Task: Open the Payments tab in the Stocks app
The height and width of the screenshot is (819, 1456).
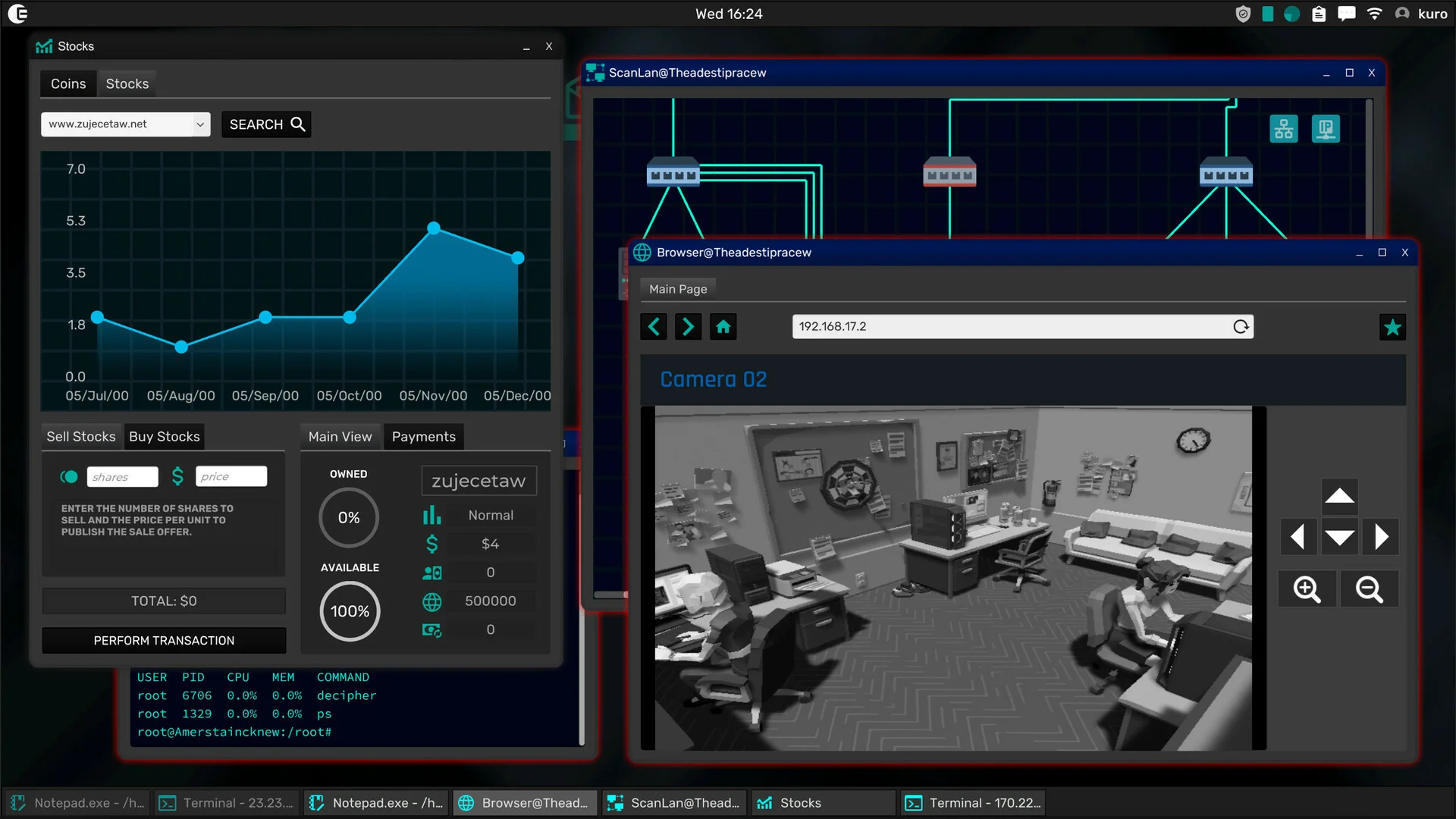Action: [423, 436]
